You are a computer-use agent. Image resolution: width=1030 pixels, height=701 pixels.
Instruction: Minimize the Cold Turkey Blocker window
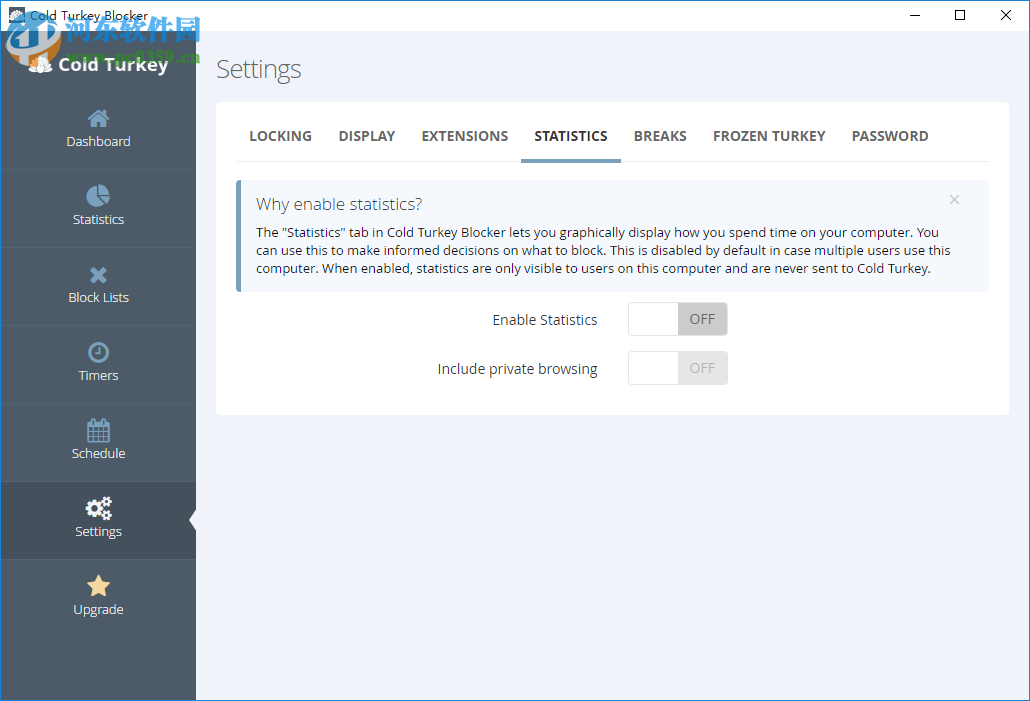[x=914, y=15]
